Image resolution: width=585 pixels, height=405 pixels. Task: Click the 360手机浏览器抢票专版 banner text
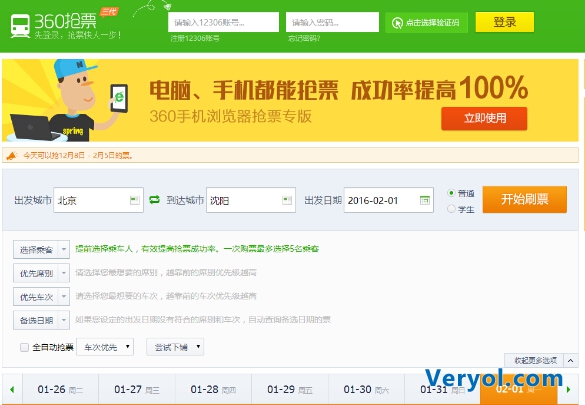[230, 116]
